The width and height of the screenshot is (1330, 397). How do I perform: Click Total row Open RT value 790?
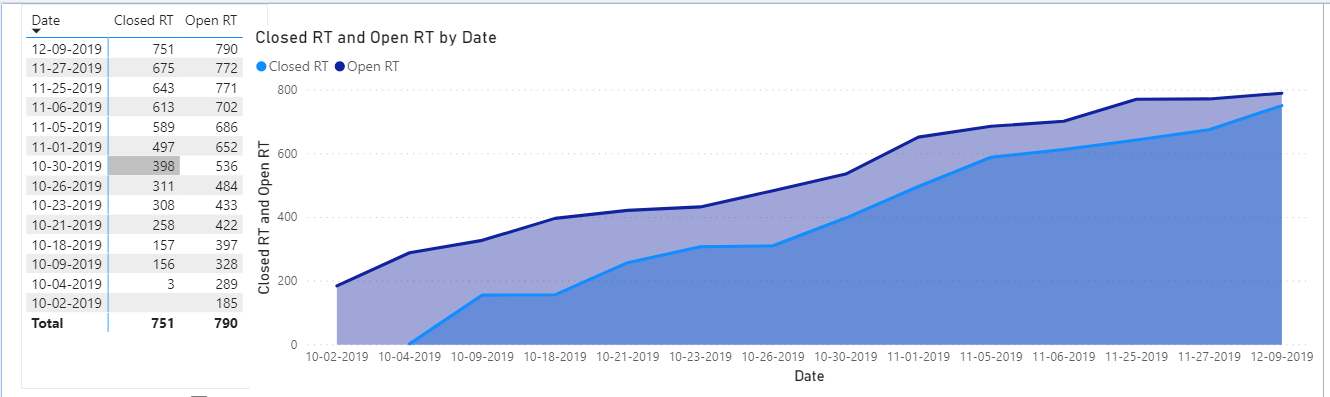point(227,323)
